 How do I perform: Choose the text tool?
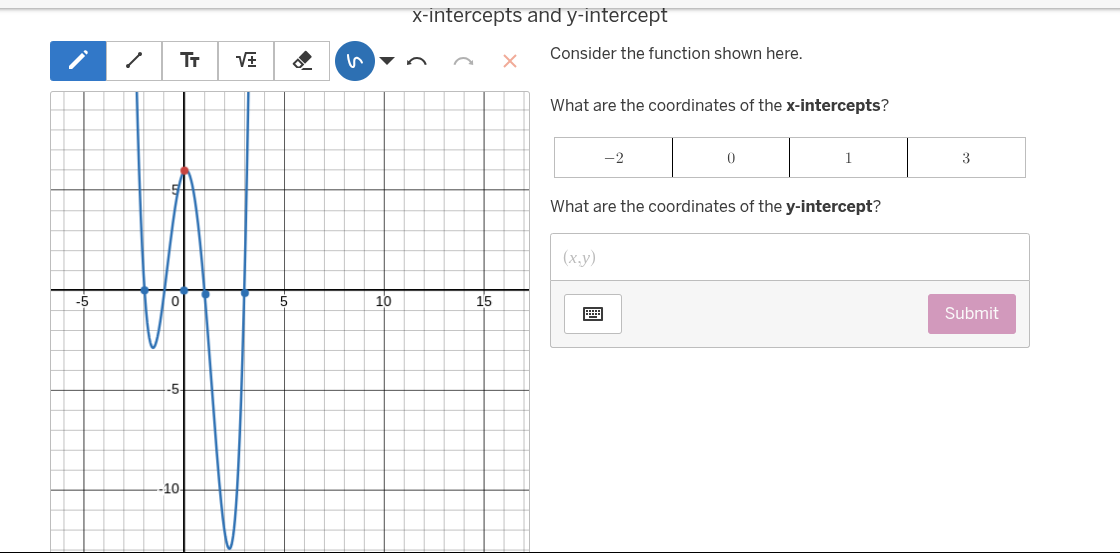click(189, 61)
